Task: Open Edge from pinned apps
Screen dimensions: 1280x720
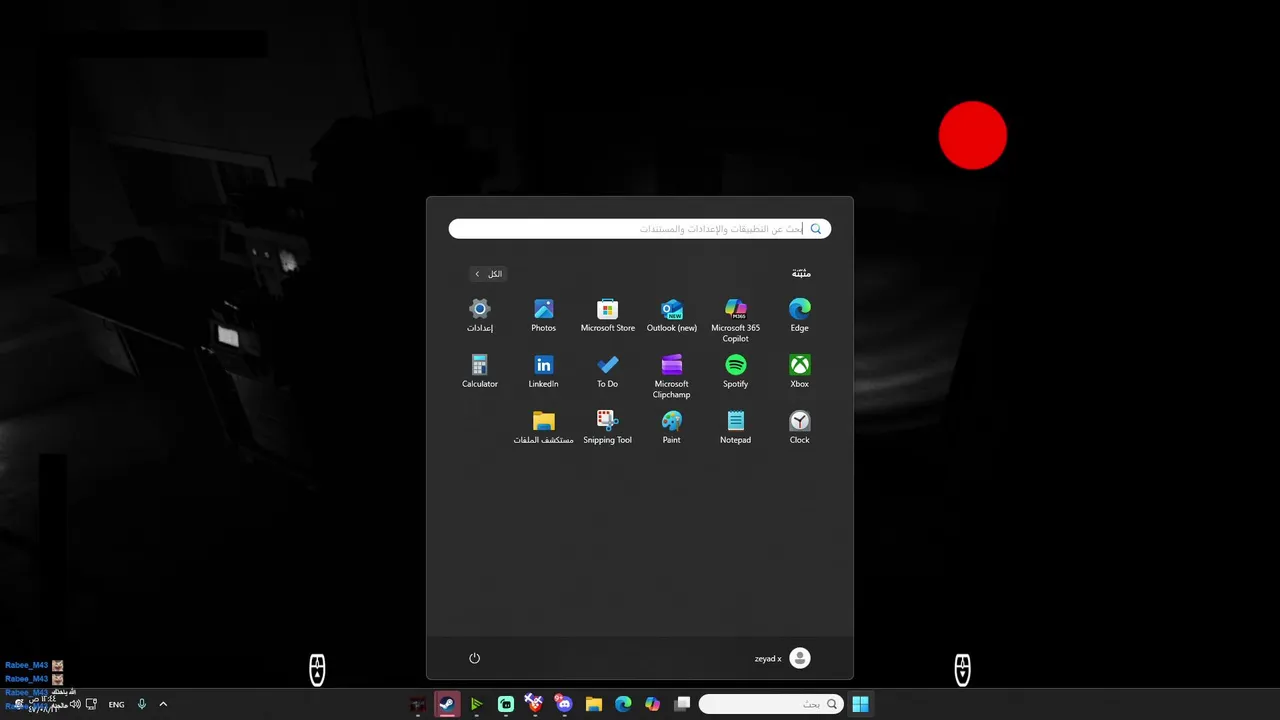Action: pos(800,315)
